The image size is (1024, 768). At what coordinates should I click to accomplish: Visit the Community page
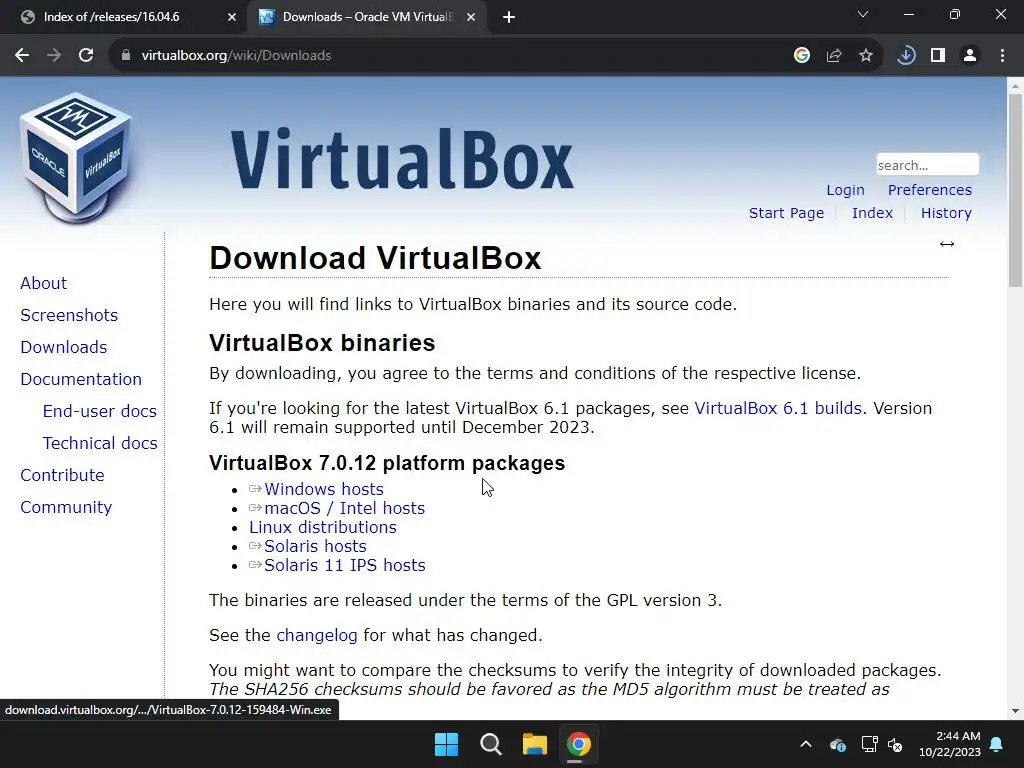(66, 507)
